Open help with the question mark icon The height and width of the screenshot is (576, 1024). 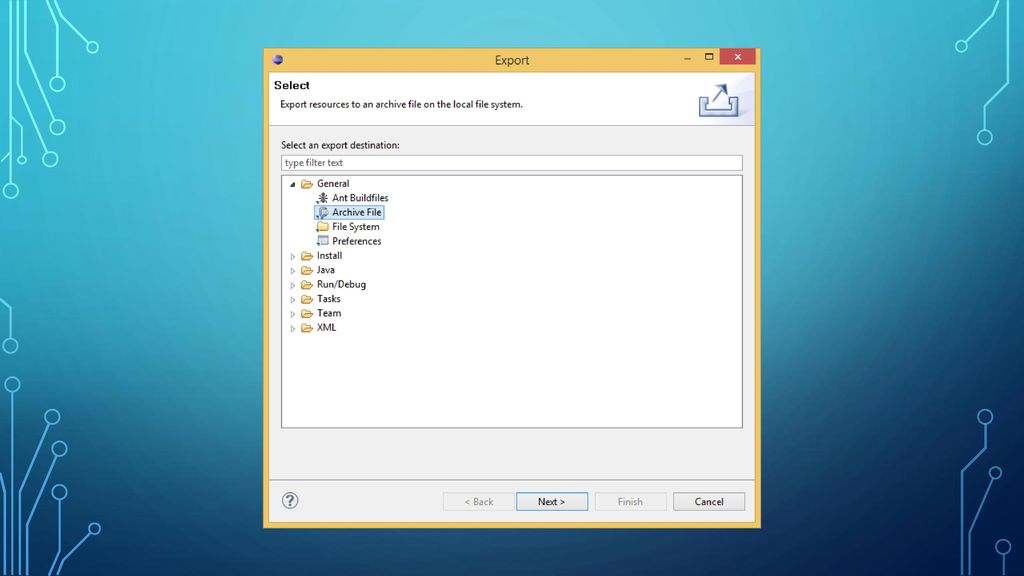[290, 501]
